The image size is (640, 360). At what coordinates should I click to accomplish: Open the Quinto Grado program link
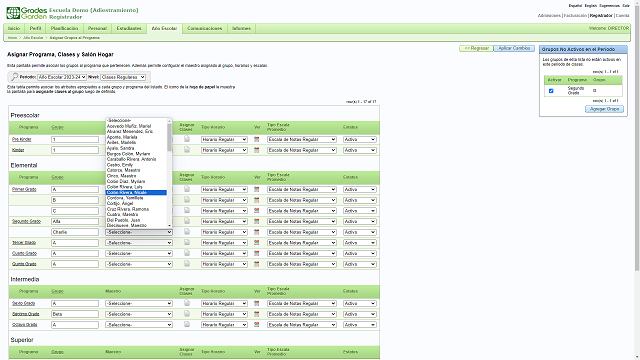tap(24, 264)
